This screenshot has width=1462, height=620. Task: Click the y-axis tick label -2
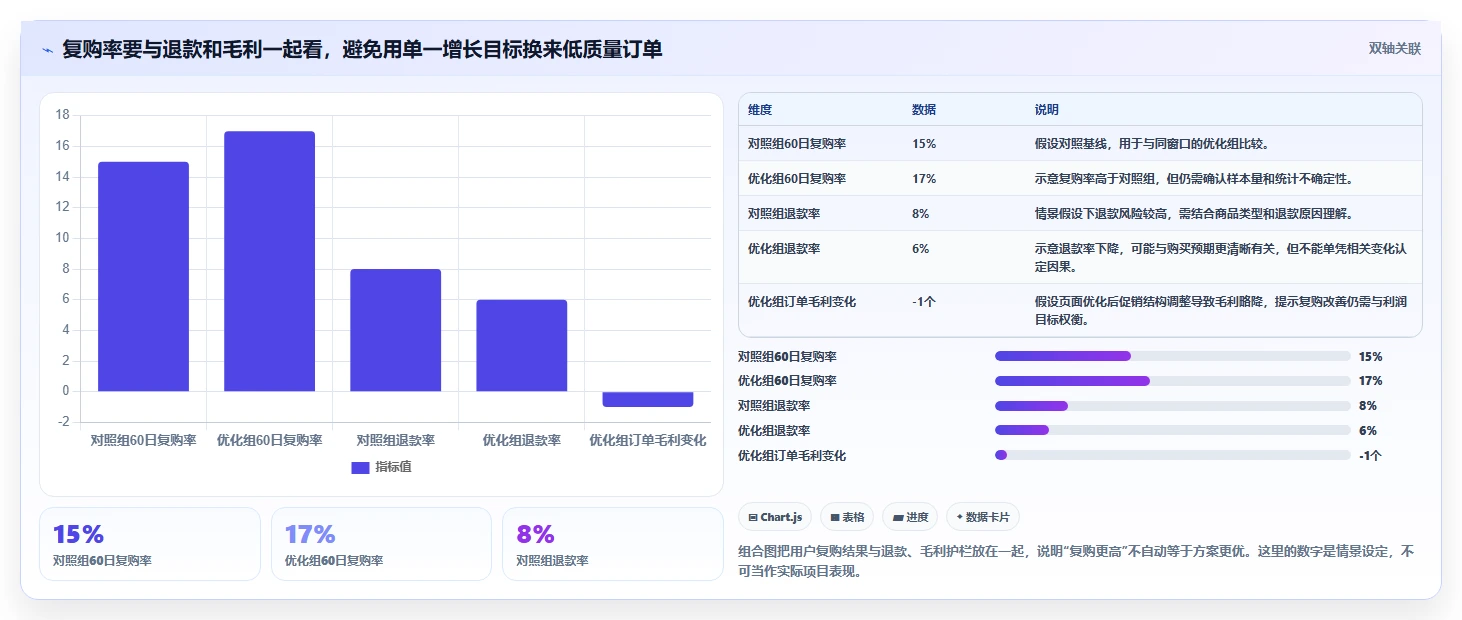pos(64,422)
